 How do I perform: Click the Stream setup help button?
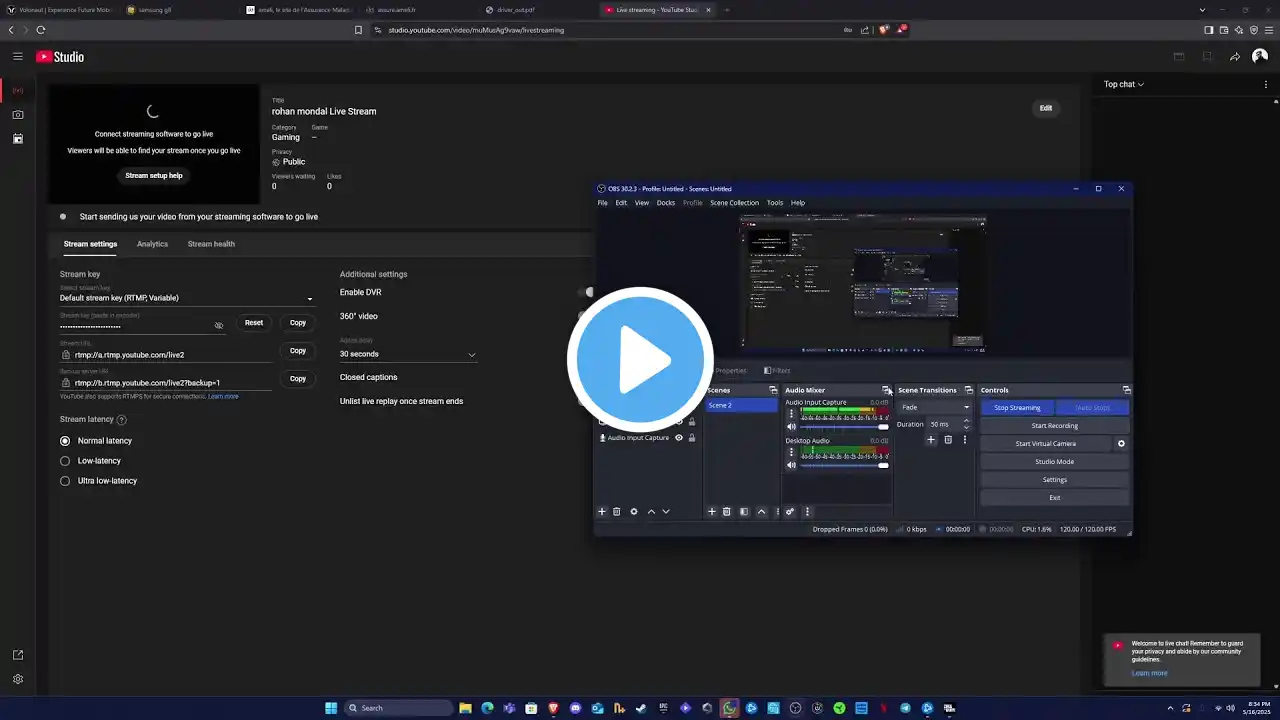tap(154, 175)
